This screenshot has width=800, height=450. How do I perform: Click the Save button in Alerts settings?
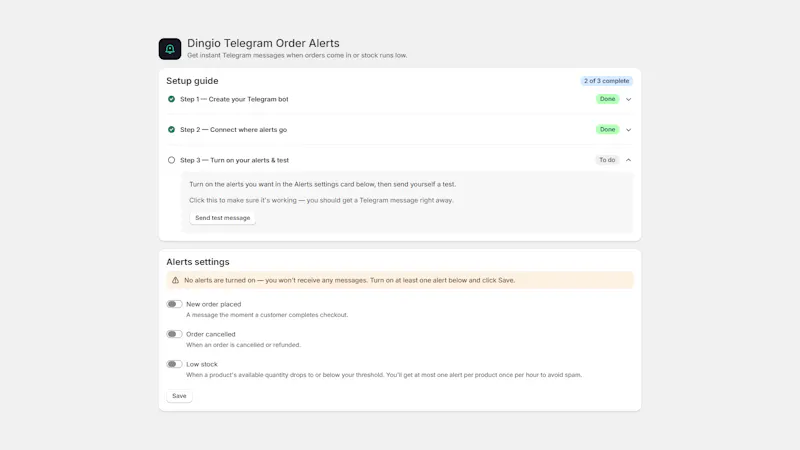pos(179,396)
